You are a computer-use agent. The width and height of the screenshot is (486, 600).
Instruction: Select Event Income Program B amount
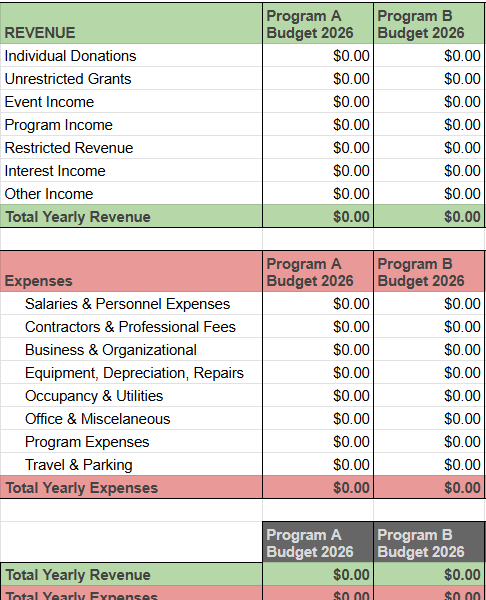pyautogui.click(x=429, y=101)
